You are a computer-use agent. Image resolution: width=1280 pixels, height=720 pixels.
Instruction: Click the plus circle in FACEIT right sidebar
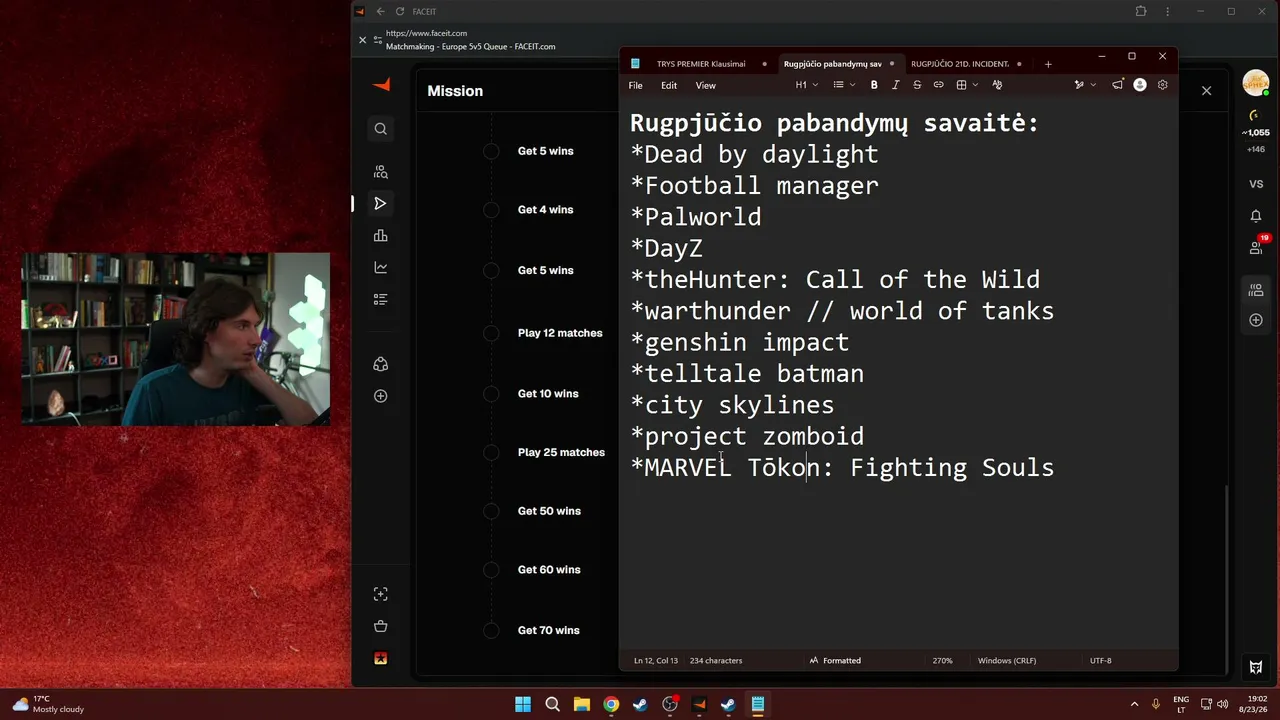1256,320
